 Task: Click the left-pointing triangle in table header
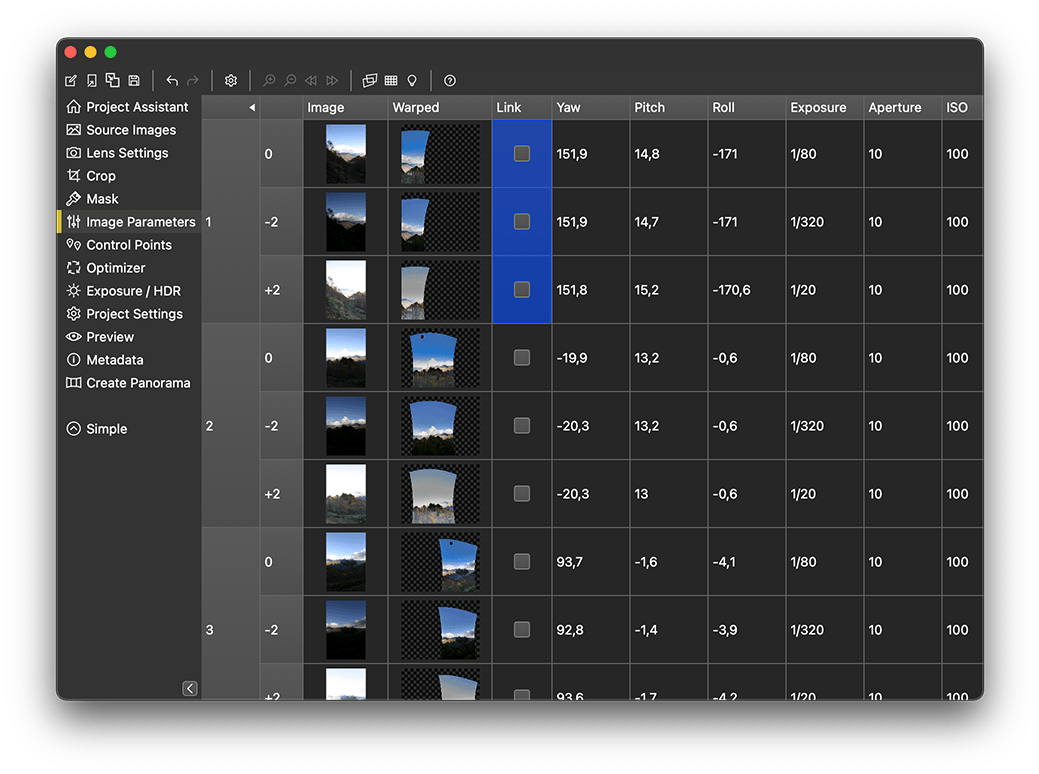click(252, 107)
